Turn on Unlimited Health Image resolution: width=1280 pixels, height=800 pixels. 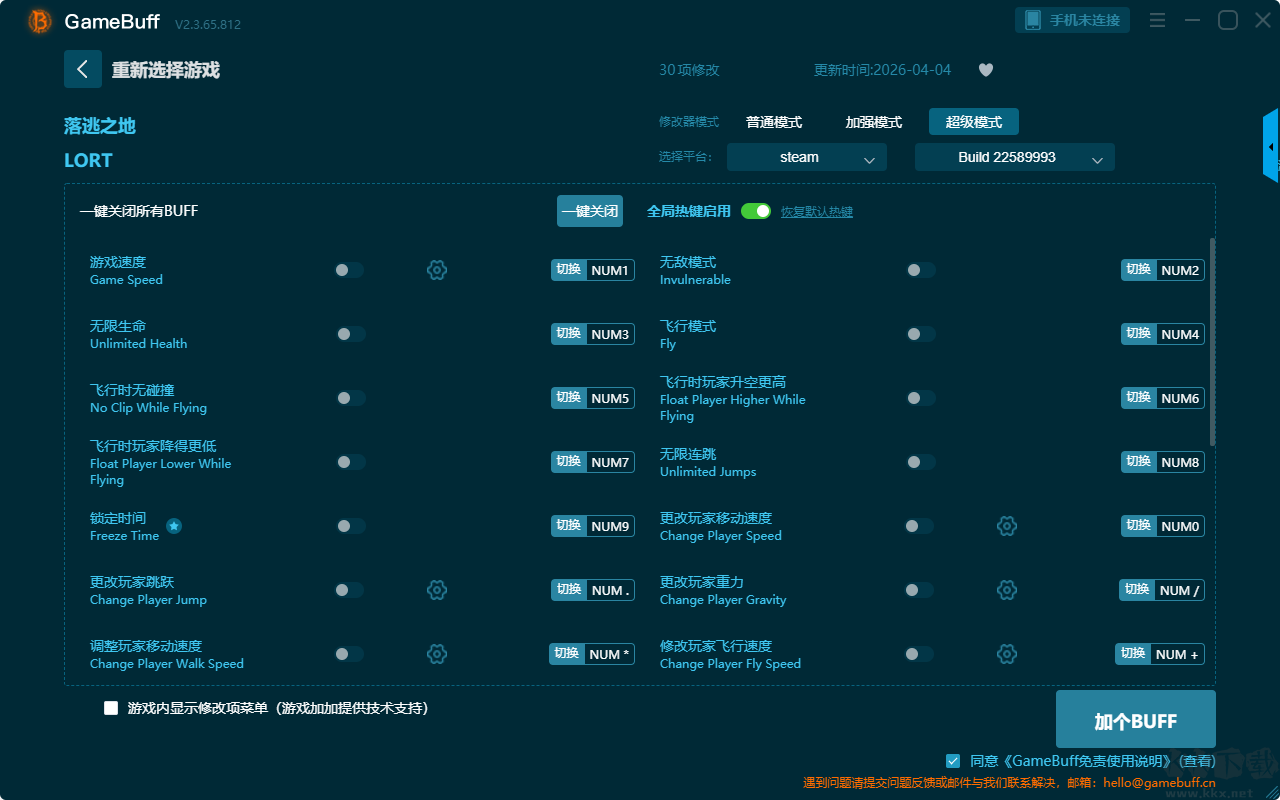point(351,334)
